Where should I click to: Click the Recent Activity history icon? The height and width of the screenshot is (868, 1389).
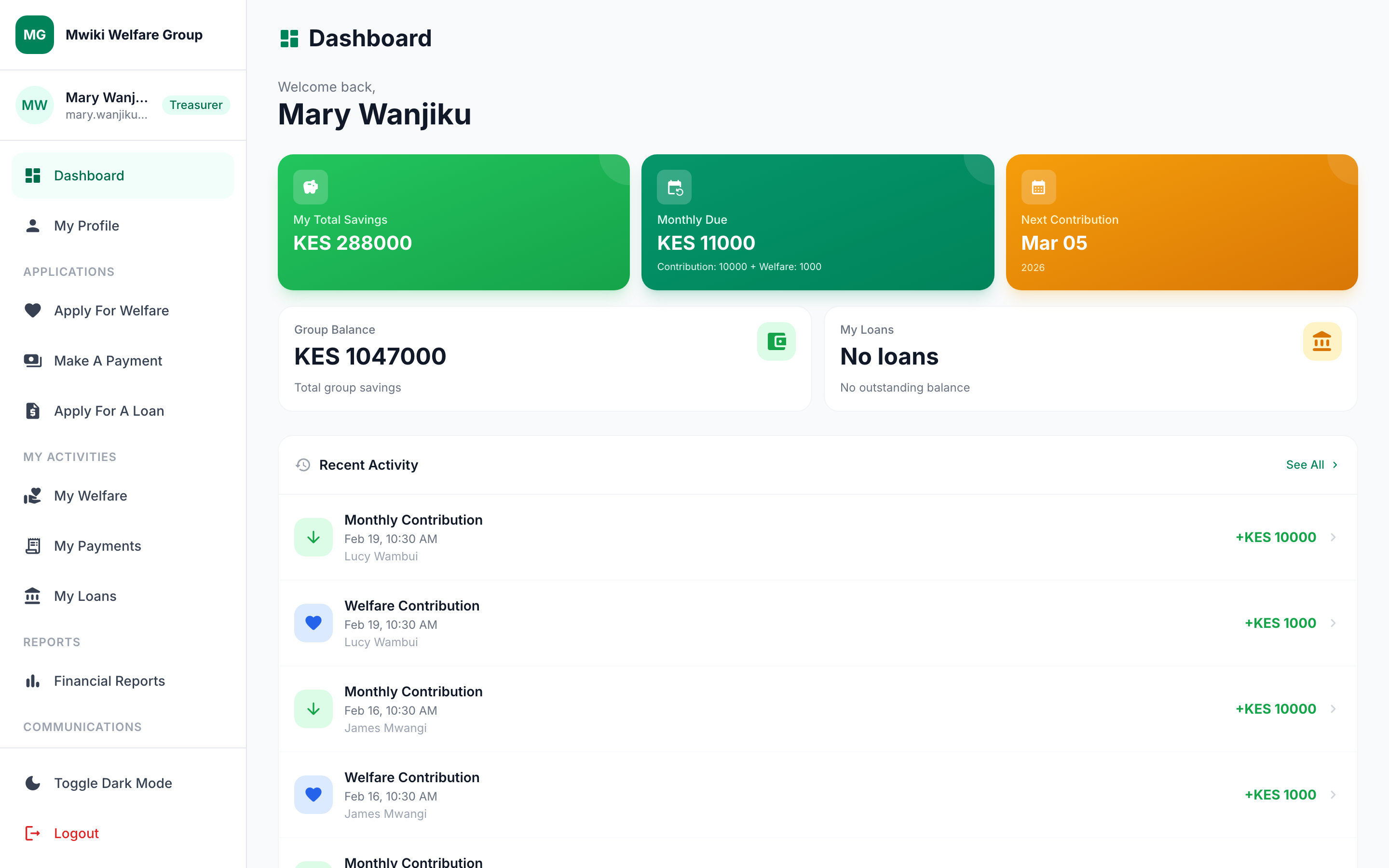click(x=302, y=465)
